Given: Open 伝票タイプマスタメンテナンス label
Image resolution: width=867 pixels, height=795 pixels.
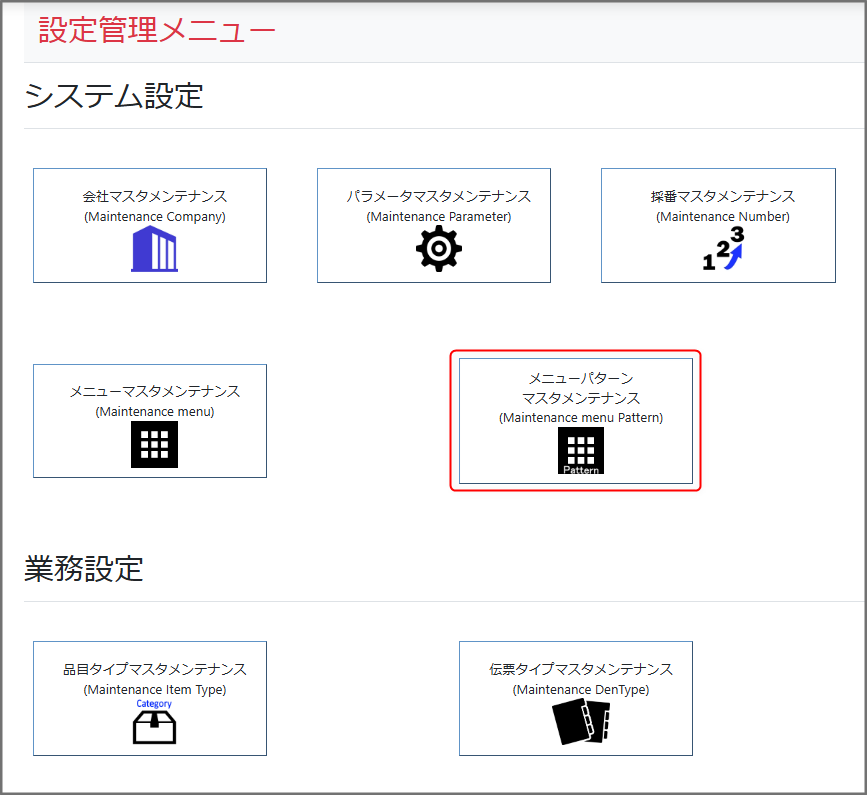Looking at the screenshot, I should (x=580, y=670).
